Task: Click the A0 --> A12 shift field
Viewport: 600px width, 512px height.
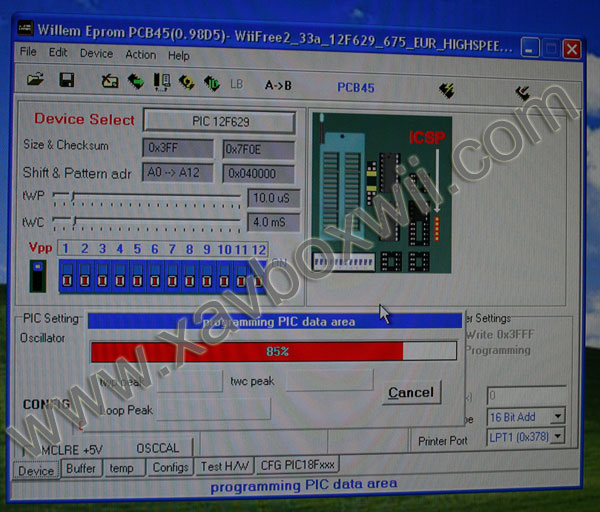Action: click(178, 172)
